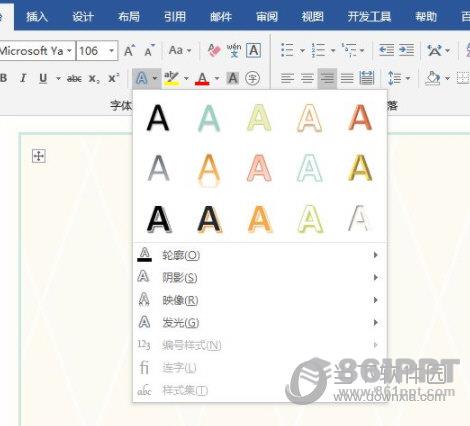Expand the text highlight color dropdown arrow

pos(186,79)
